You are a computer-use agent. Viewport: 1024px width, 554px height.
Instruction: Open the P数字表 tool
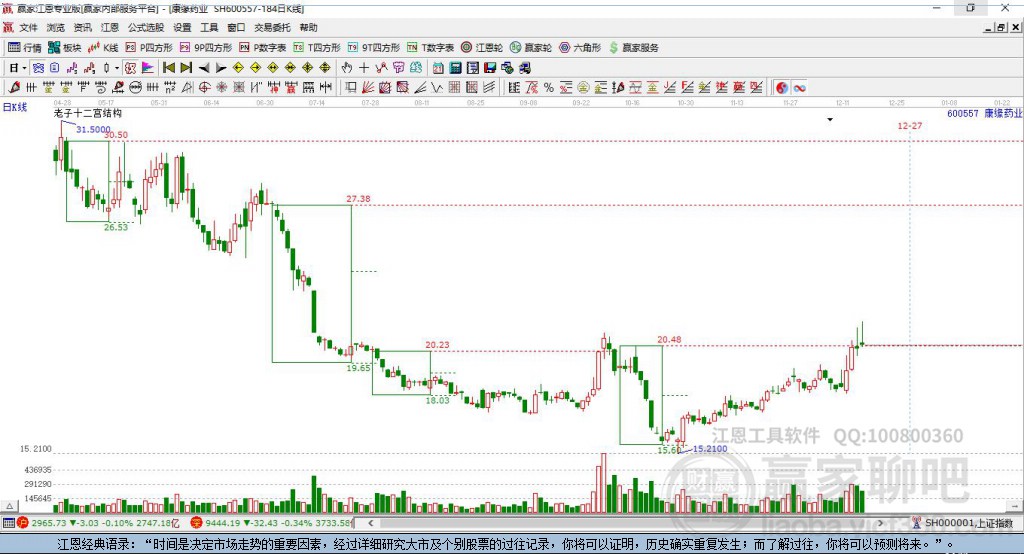(x=263, y=48)
